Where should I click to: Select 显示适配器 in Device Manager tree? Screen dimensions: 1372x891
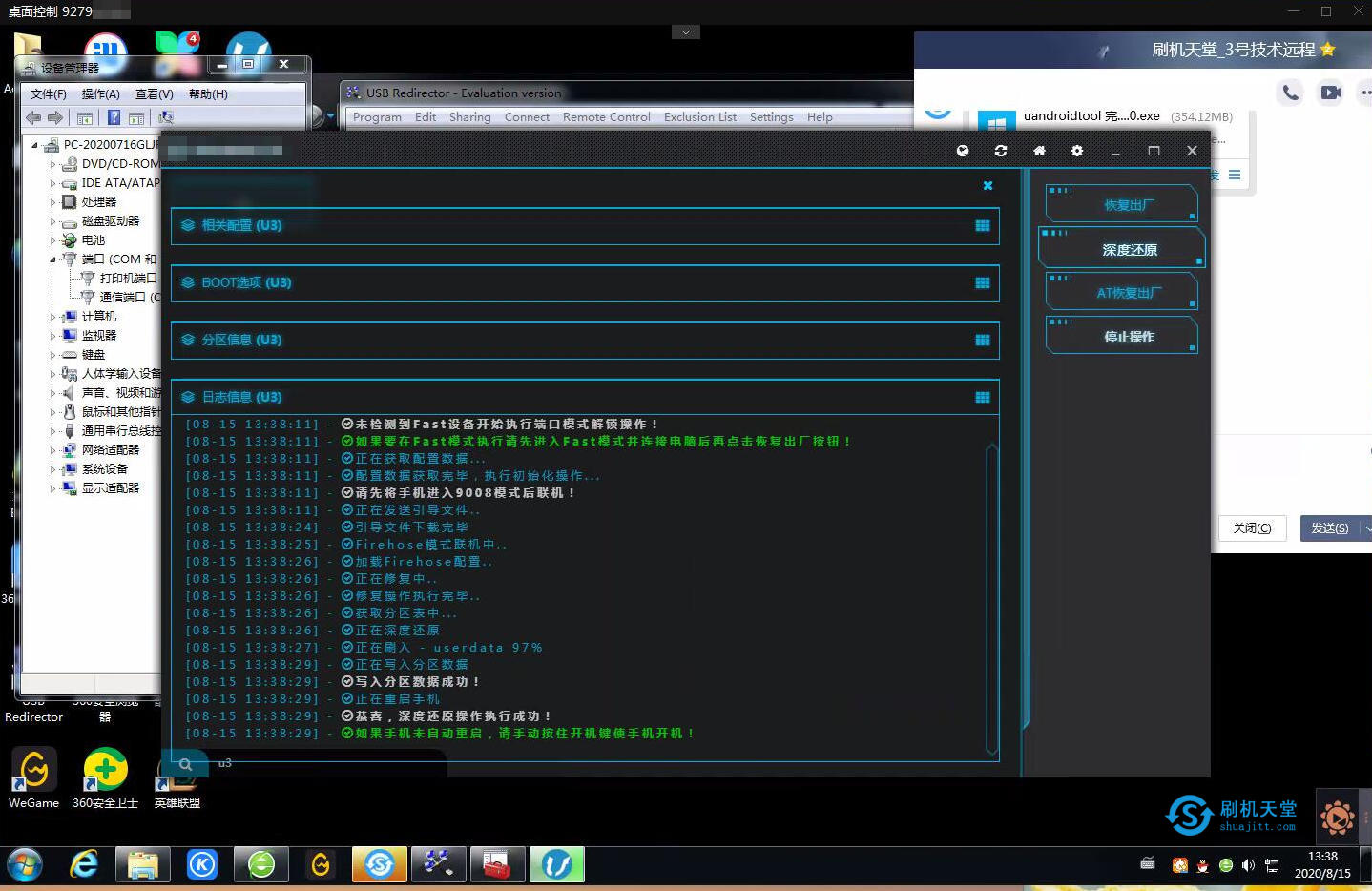click(111, 488)
